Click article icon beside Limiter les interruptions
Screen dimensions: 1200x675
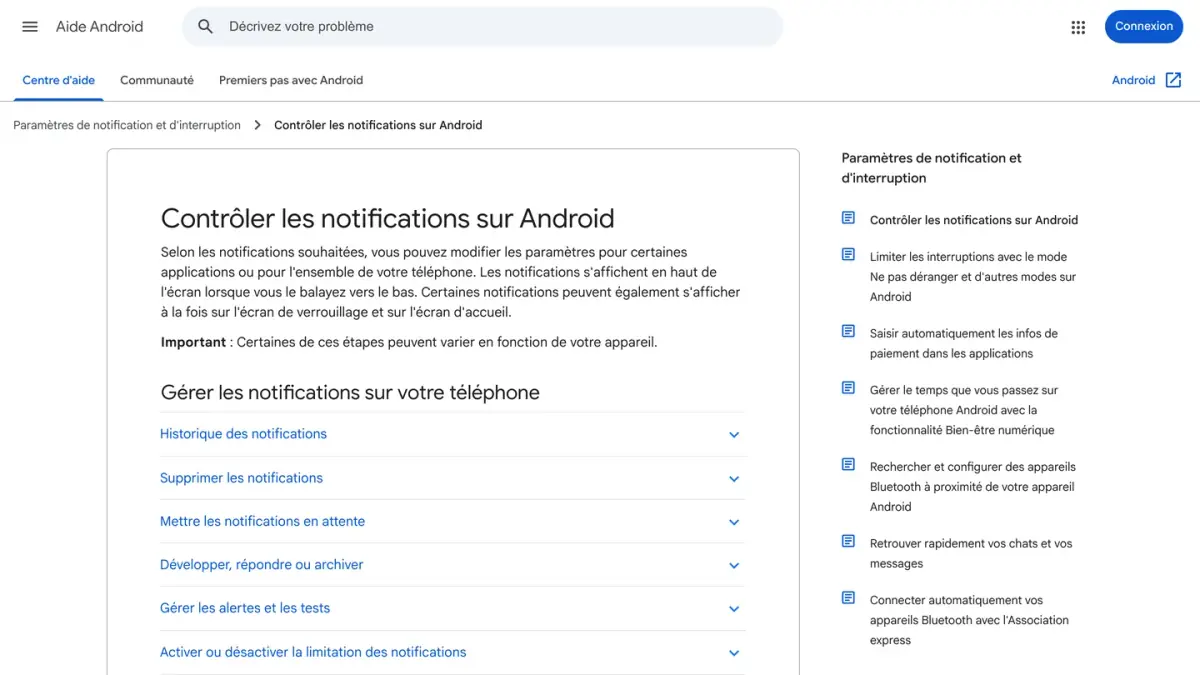click(x=848, y=255)
